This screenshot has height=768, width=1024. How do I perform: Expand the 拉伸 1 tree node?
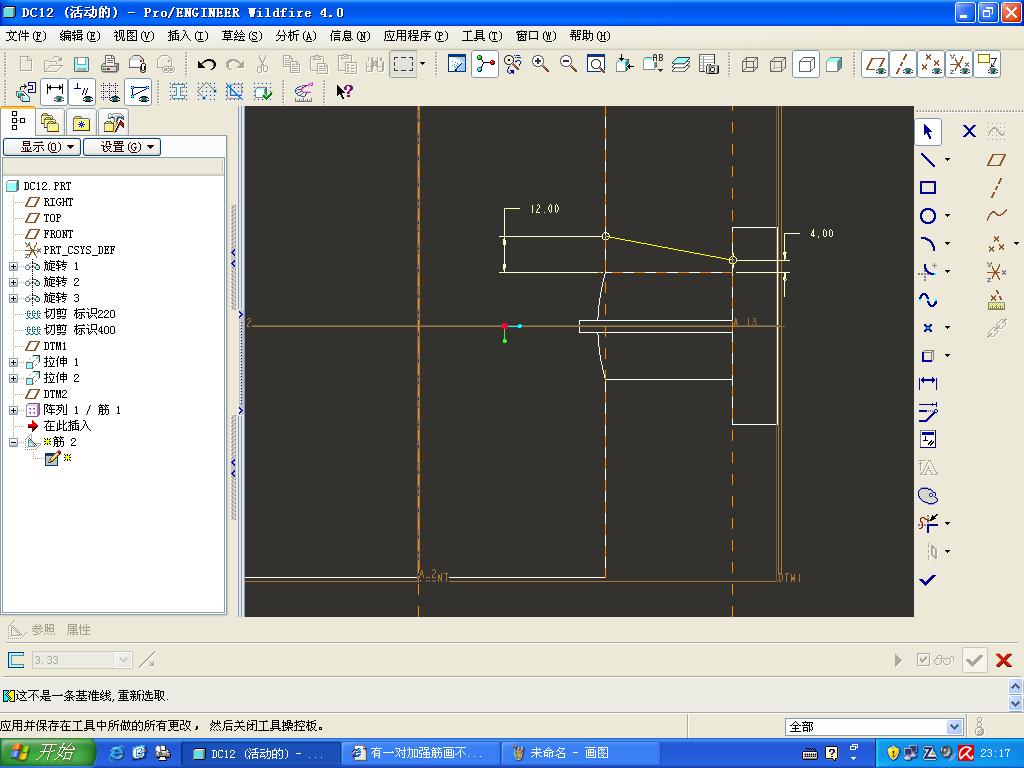point(13,362)
